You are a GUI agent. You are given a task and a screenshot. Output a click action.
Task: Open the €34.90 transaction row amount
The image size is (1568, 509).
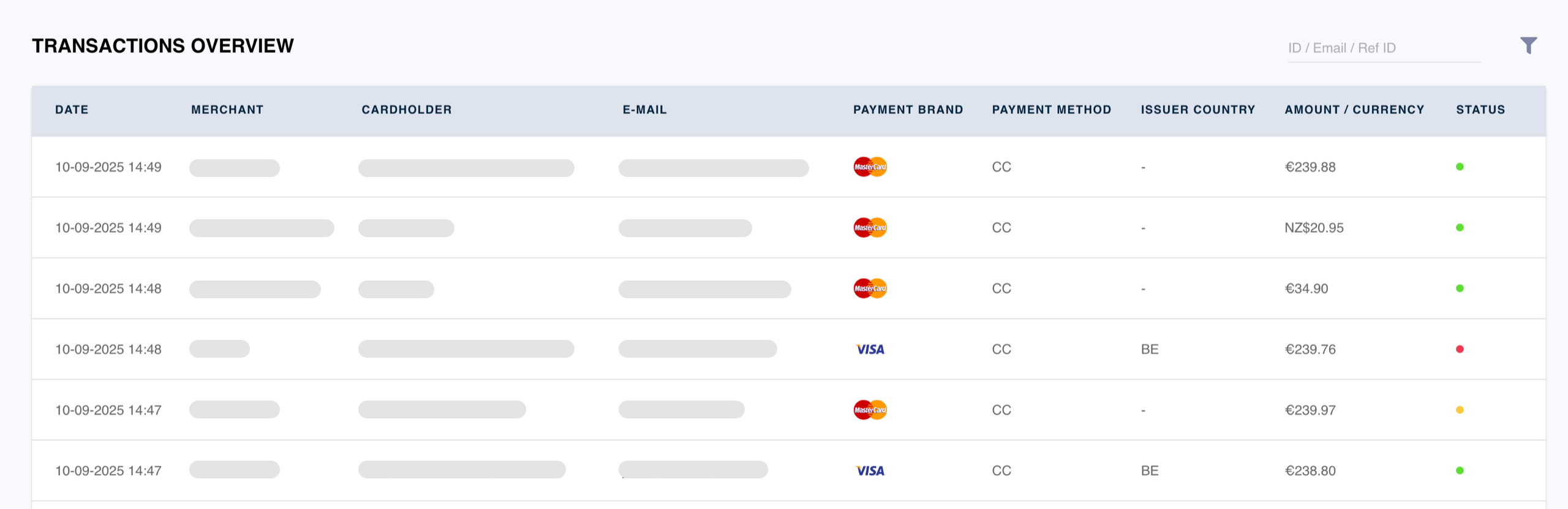coord(1306,288)
